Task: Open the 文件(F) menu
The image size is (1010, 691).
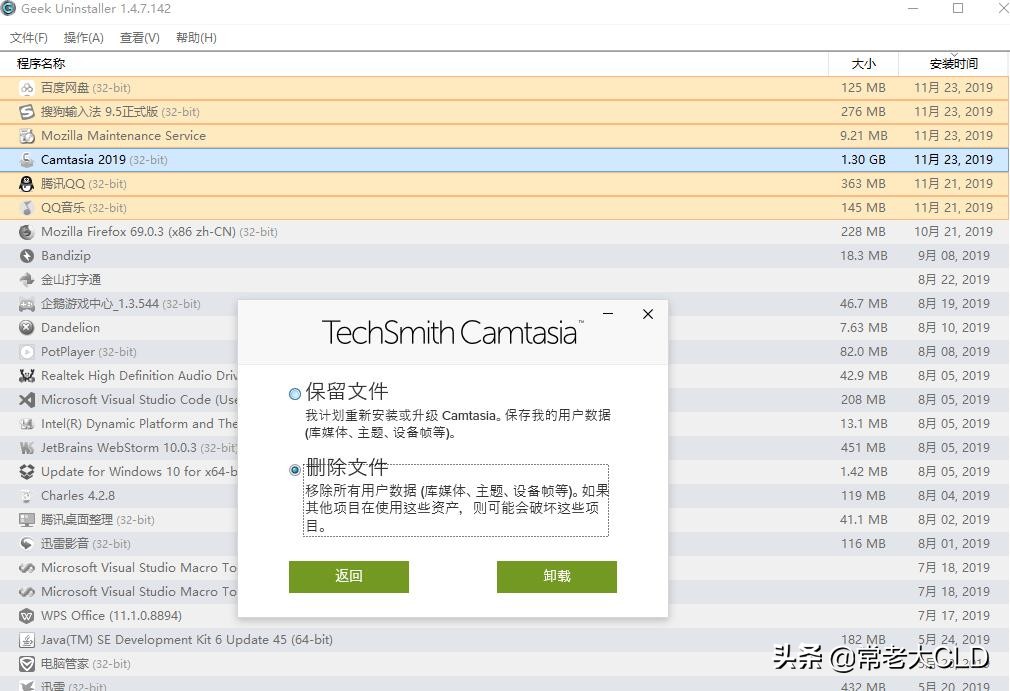Action: 28,37
